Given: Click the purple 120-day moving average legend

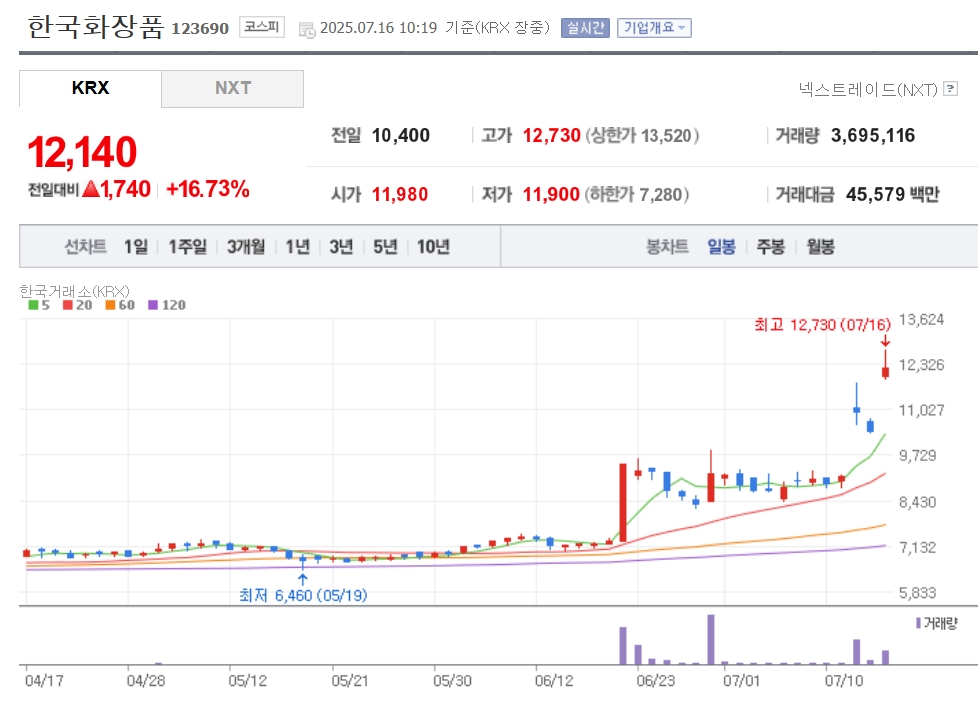Looking at the screenshot, I should [x=167, y=305].
